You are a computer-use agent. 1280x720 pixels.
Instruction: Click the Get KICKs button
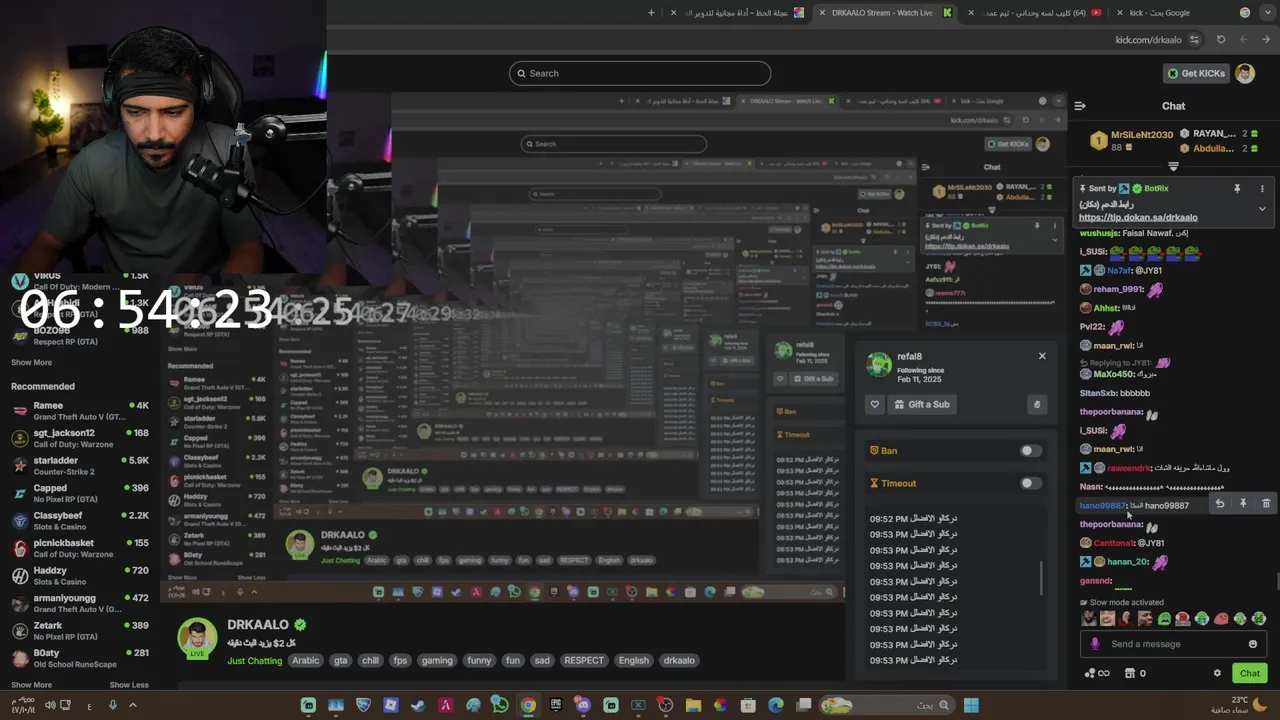(1195, 73)
